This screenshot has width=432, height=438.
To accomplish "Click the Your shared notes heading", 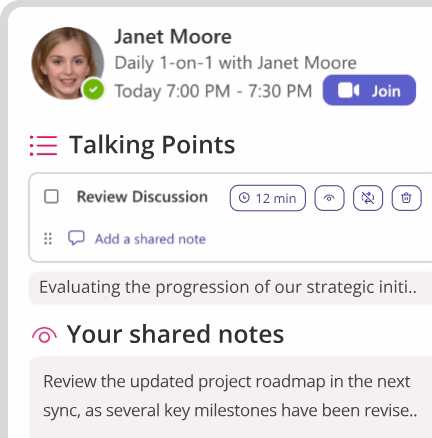I will coord(175,334).
